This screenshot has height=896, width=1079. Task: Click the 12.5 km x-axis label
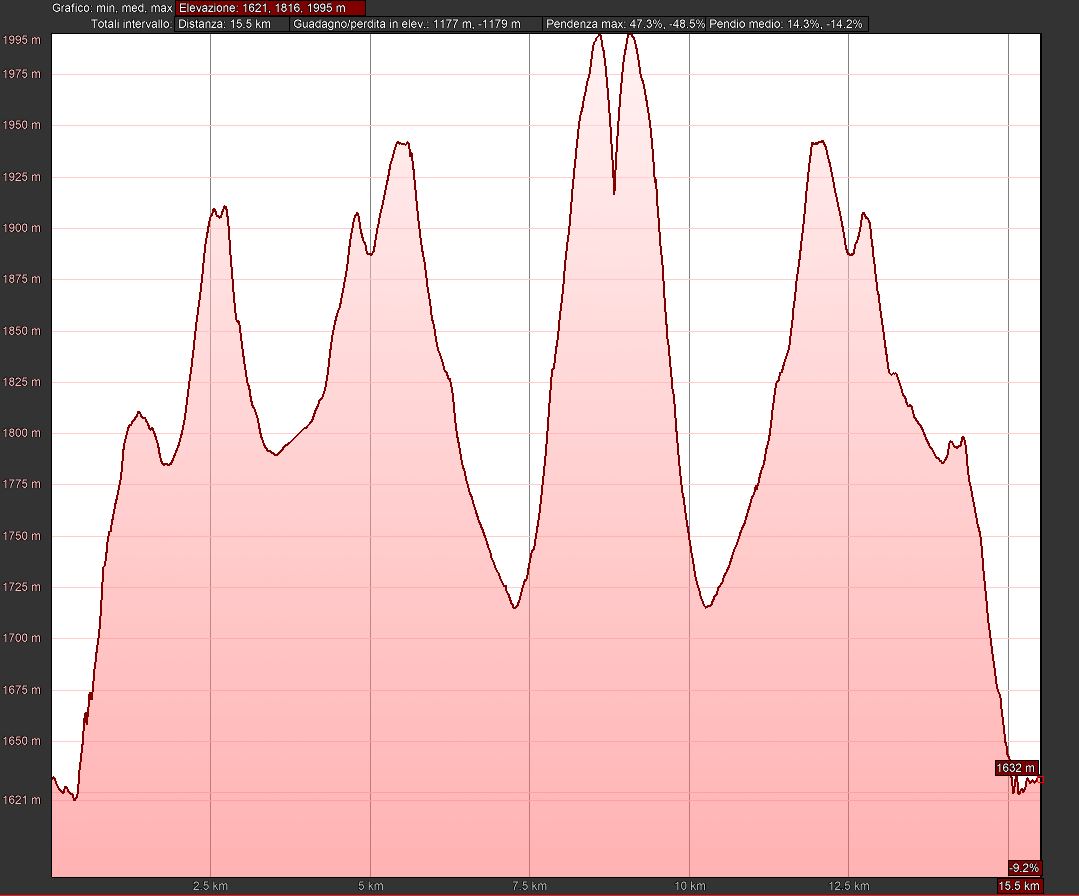(x=848, y=886)
